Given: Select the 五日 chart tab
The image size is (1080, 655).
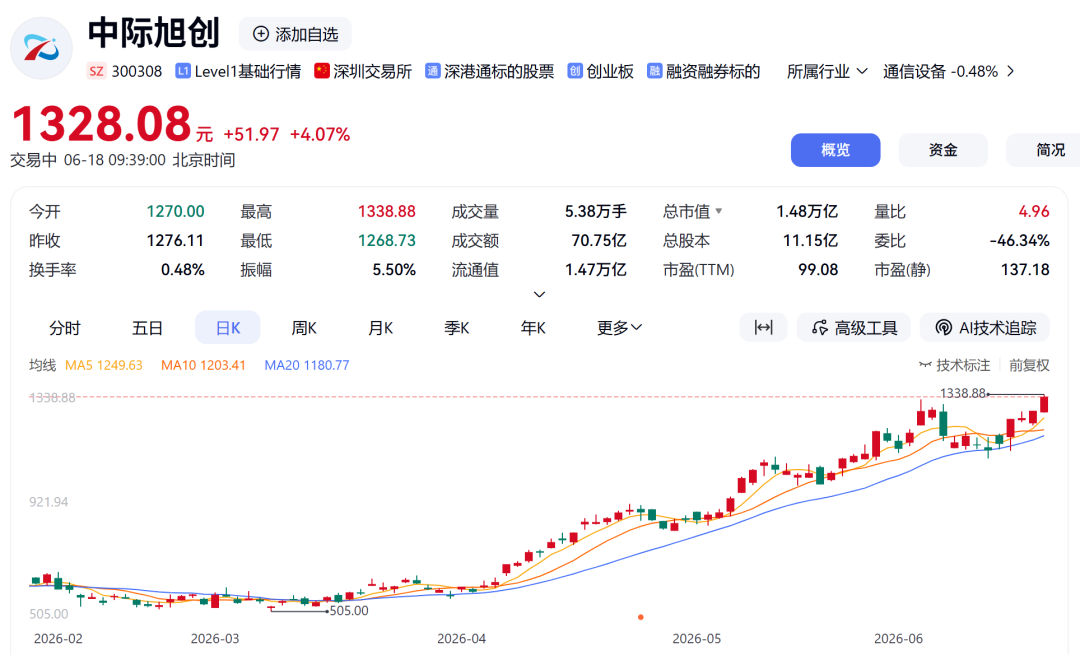Looking at the screenshot, I should (147, 328).
